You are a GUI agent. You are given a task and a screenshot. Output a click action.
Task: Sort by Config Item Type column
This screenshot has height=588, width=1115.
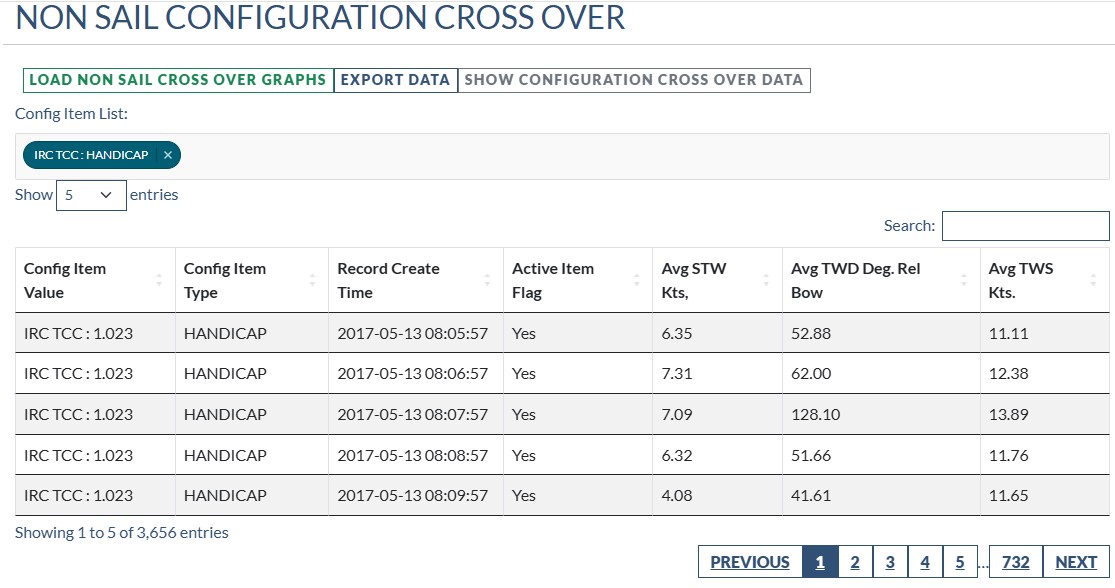[x=251, y=281]
